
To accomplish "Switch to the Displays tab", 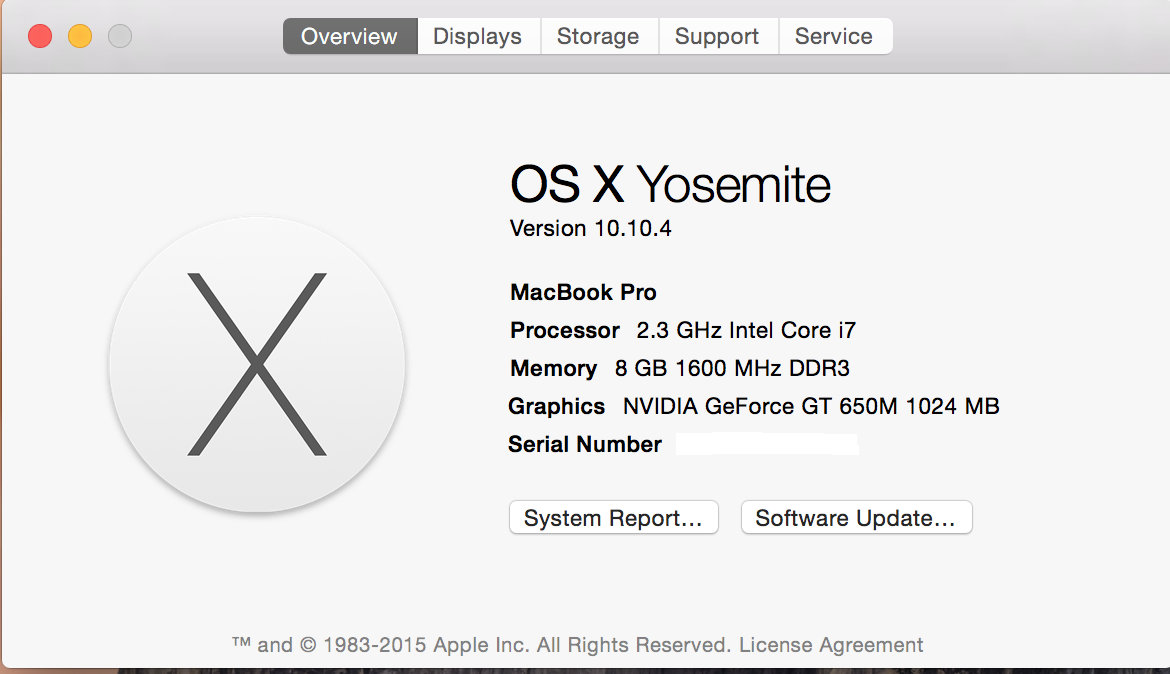I will click(x=477, y=37).
